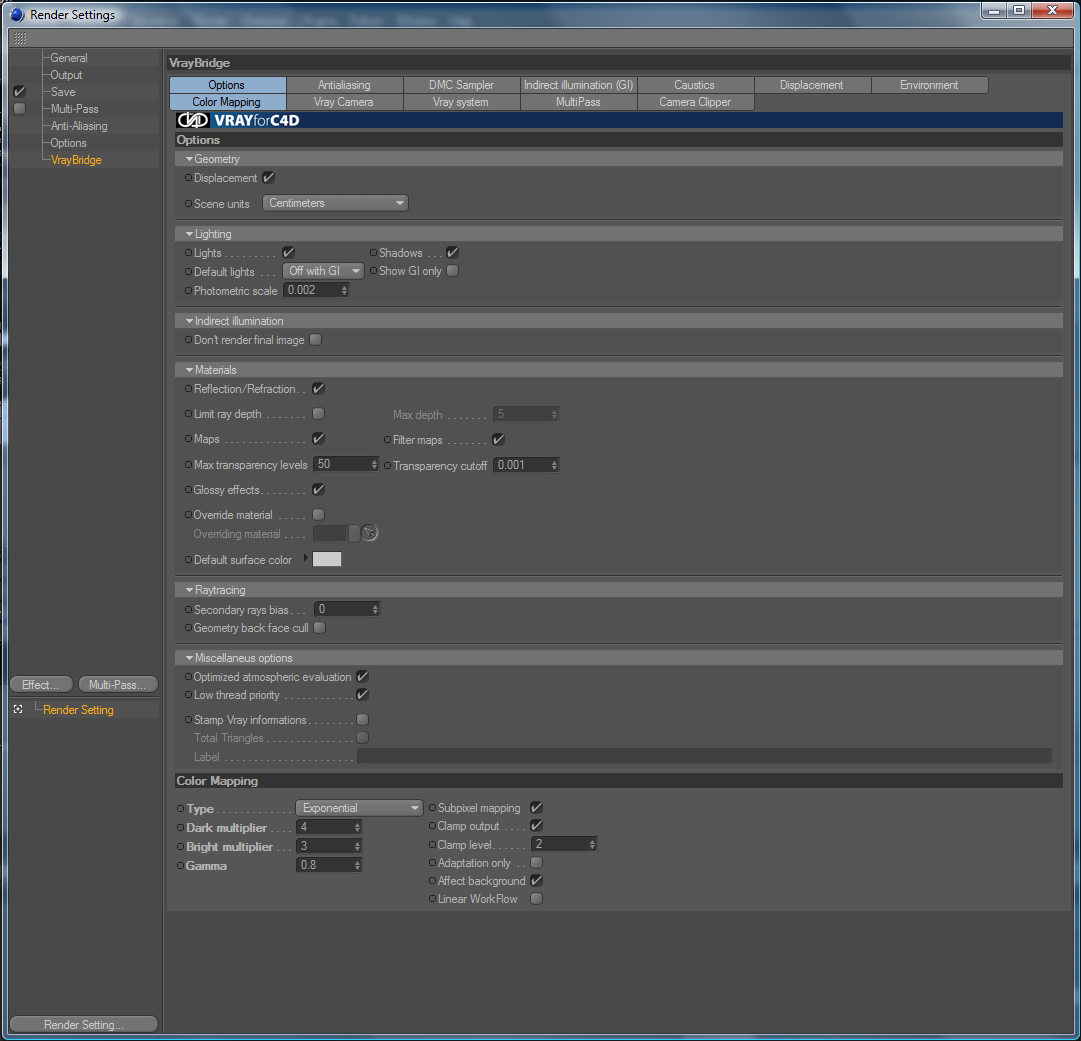This screenshot has height=1041, width=1081.
Task: Toggle Clamp output checkbox
Action: click(x=536, y=825)
